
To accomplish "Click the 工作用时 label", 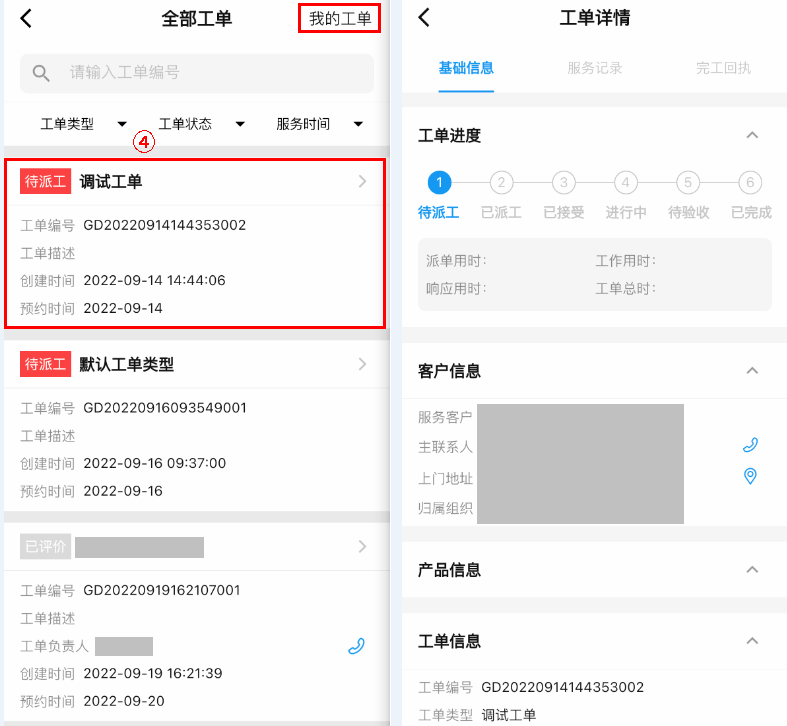I will pyautogui.click(x=625, y=261).
